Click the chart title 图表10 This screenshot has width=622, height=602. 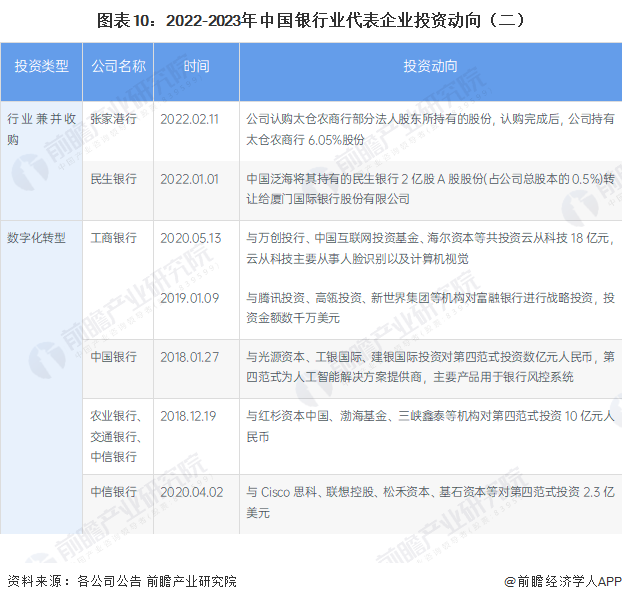coord(311,21)
